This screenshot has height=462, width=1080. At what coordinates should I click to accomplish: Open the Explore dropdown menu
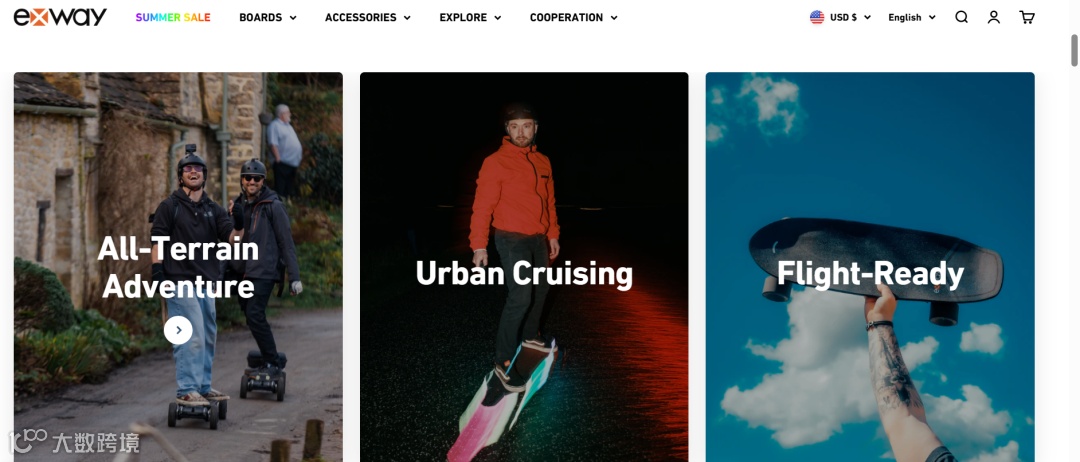point(470,17)
